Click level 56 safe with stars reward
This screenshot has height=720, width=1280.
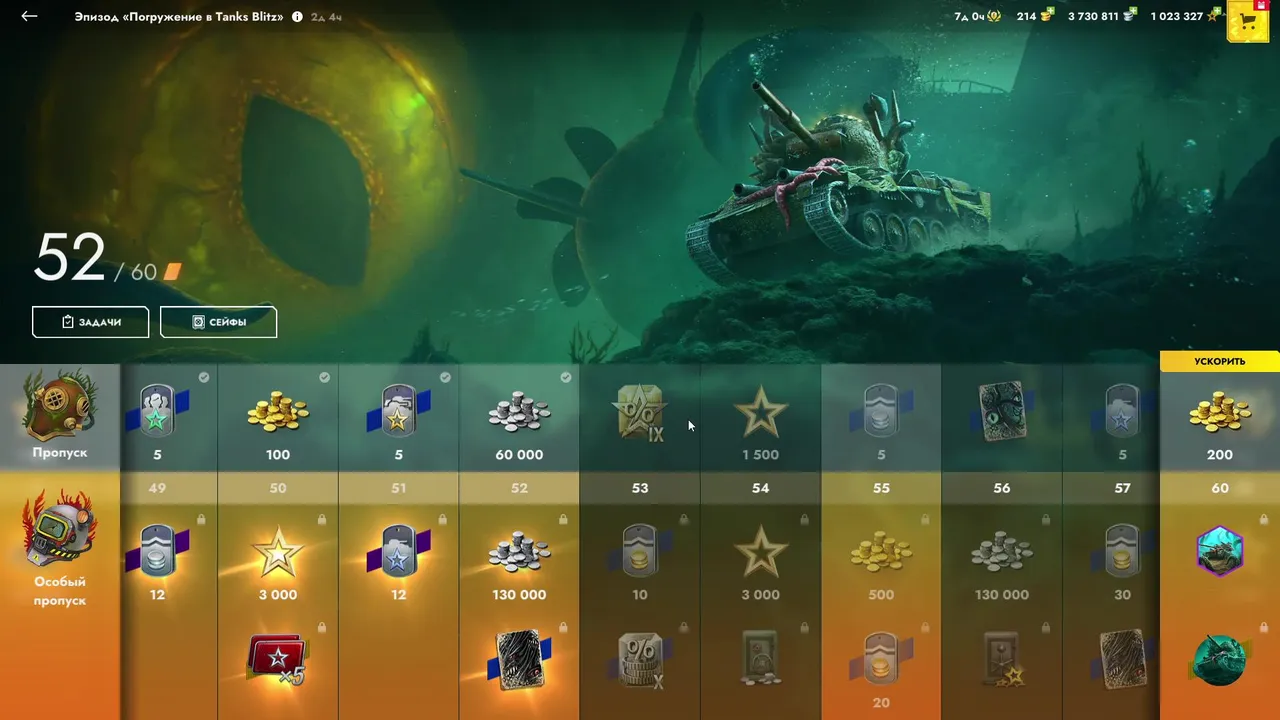coord(1002,658)
